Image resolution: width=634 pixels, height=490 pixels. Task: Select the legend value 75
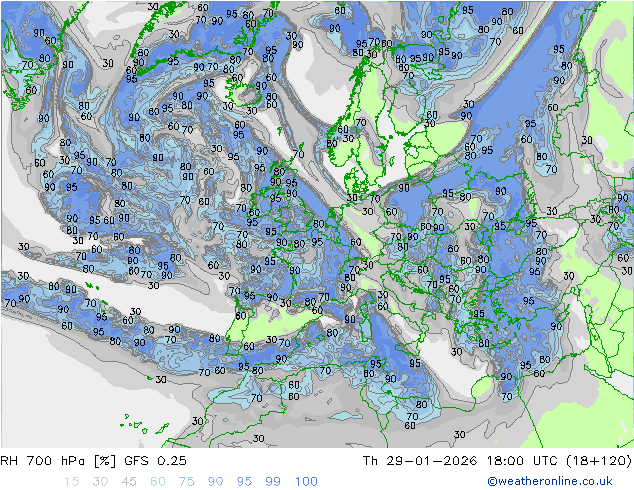(186, 482)
